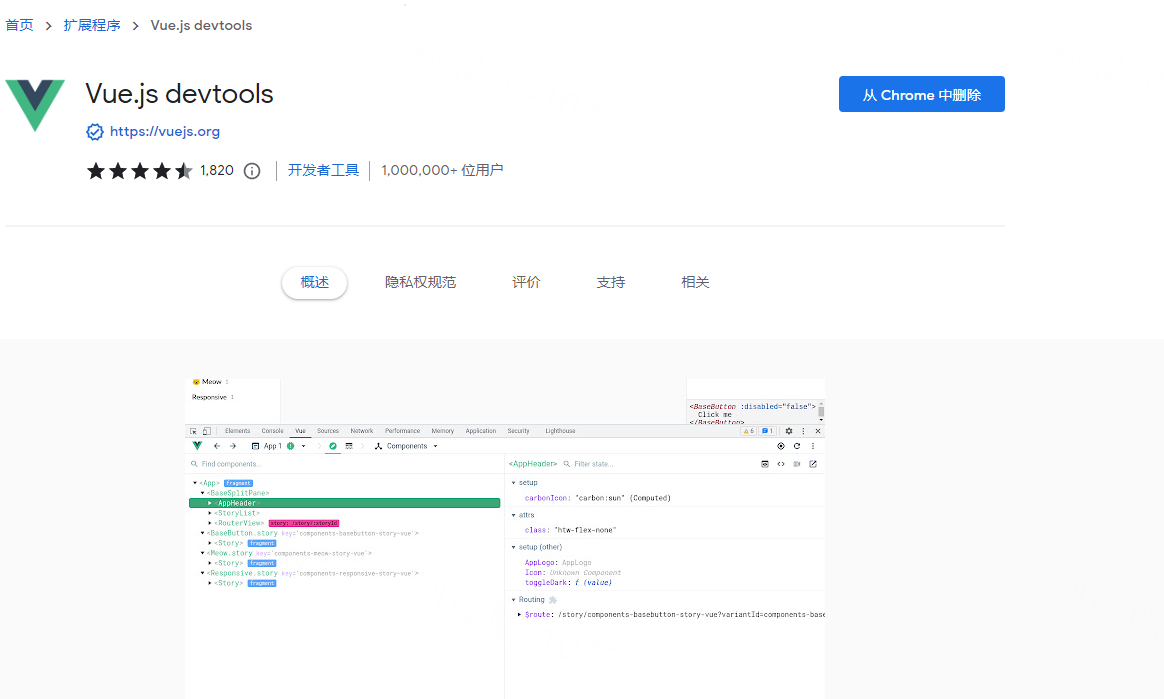Click the Find components search field
The width and height of the screenshot is (1164, 699).
tap(345, 464)
